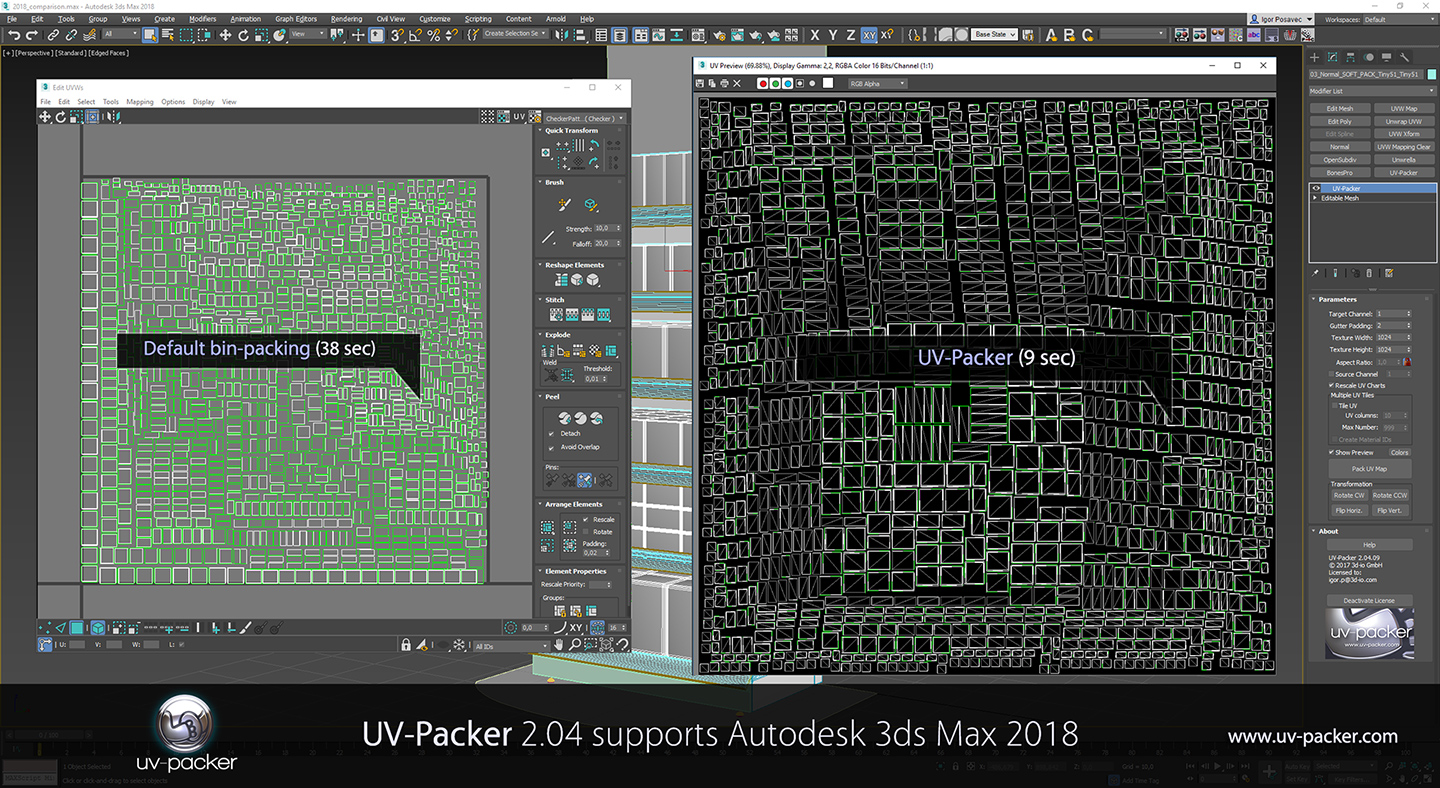Open the Graph Editors menu
Screen dimensions: 1440x788
tap(296, 19)
